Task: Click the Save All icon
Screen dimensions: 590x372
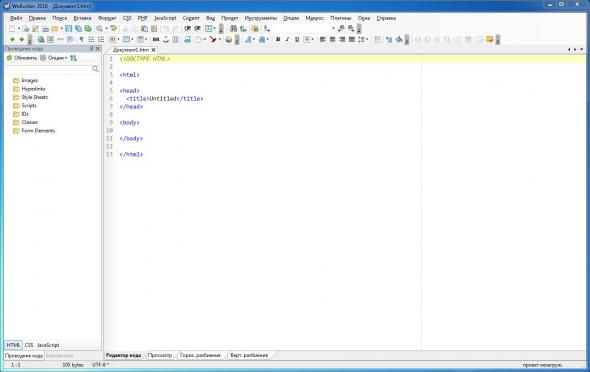Action: [x=78, y=29]
